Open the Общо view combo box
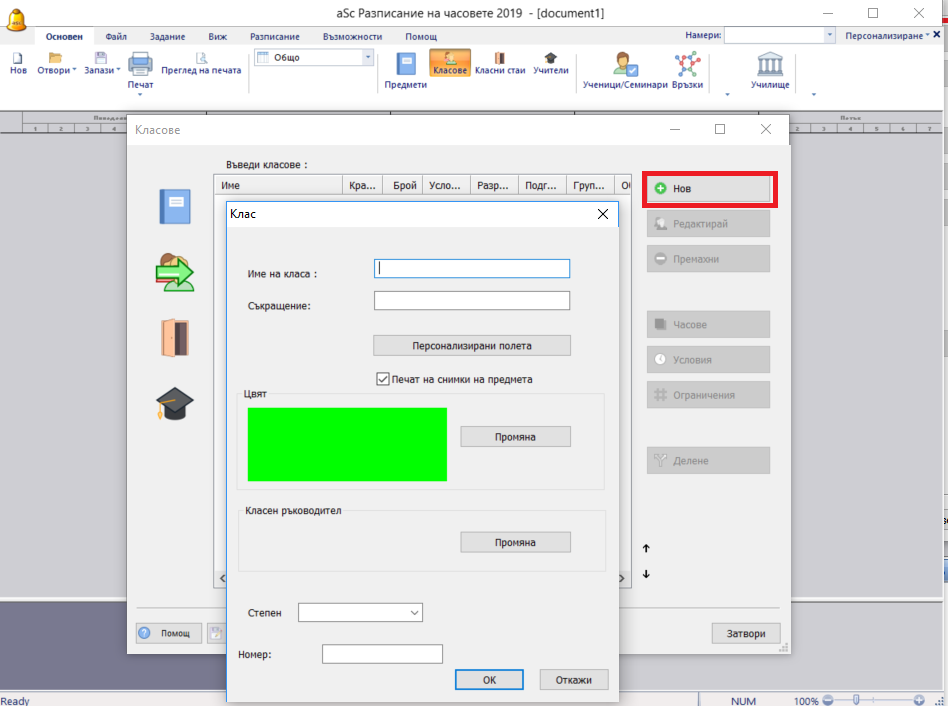This screenshot has width=948, height=706. (x=314, y=58)
